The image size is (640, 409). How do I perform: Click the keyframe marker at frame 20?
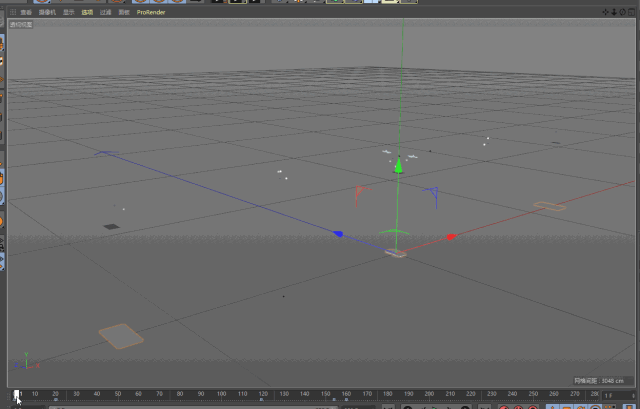(x=56, y=400)
